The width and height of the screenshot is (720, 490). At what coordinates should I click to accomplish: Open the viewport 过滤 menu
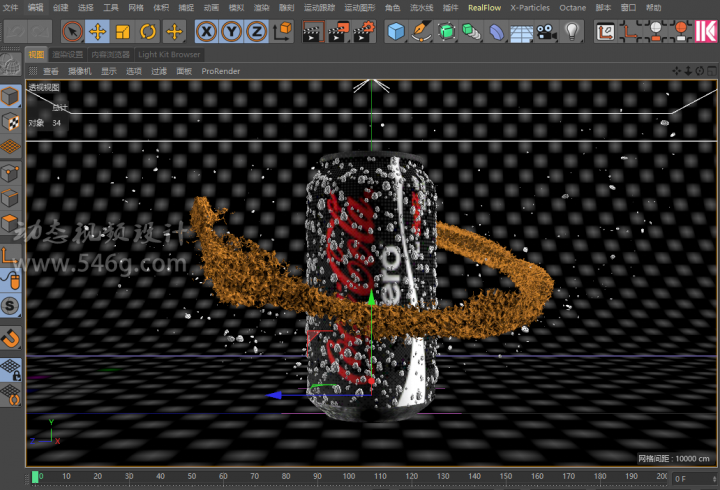(159, 71)
